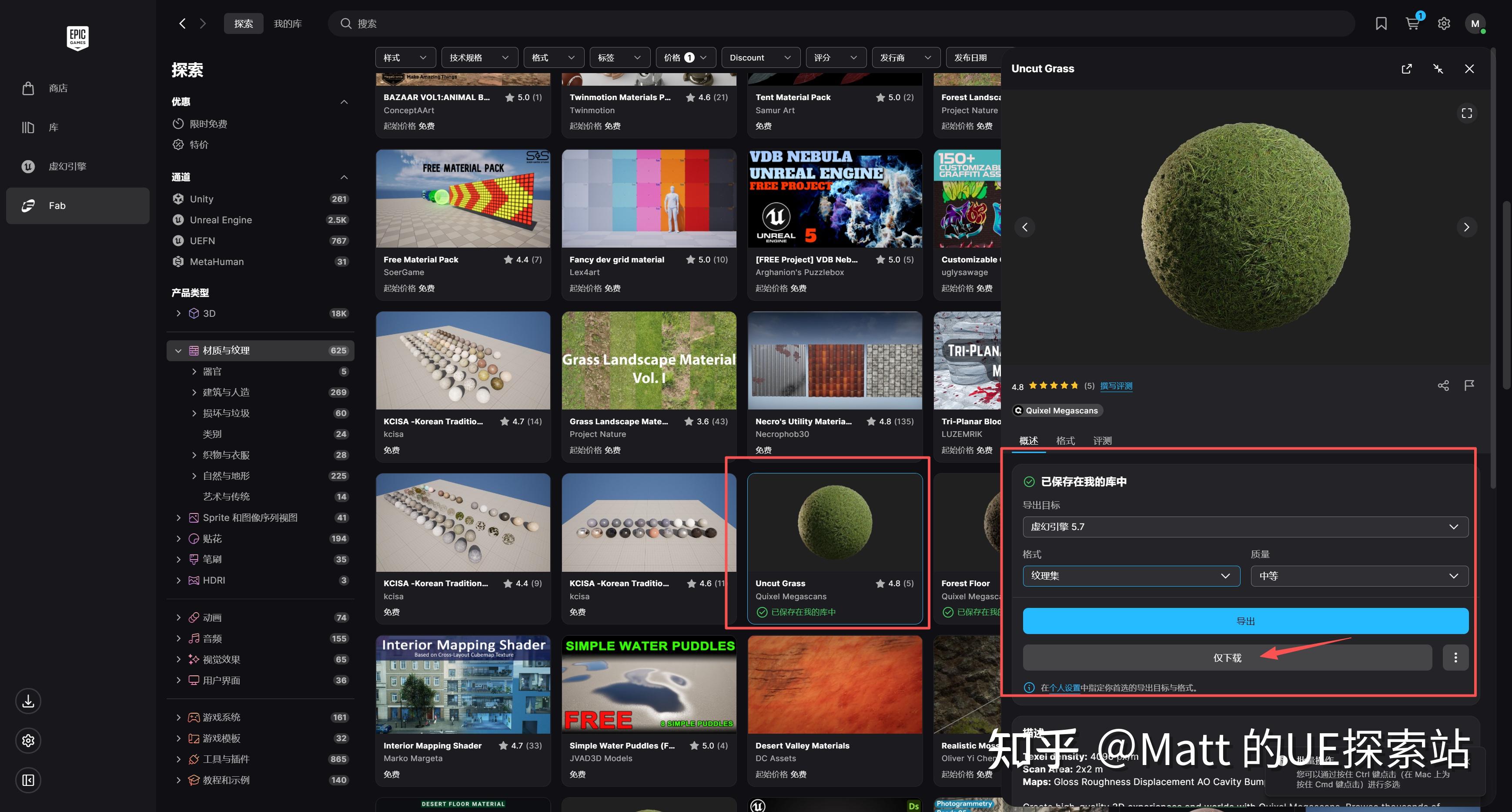Viewport: 1512px width, 812px height.
Task: Expand the 3D product category
Action: click(x=178, y=313)
